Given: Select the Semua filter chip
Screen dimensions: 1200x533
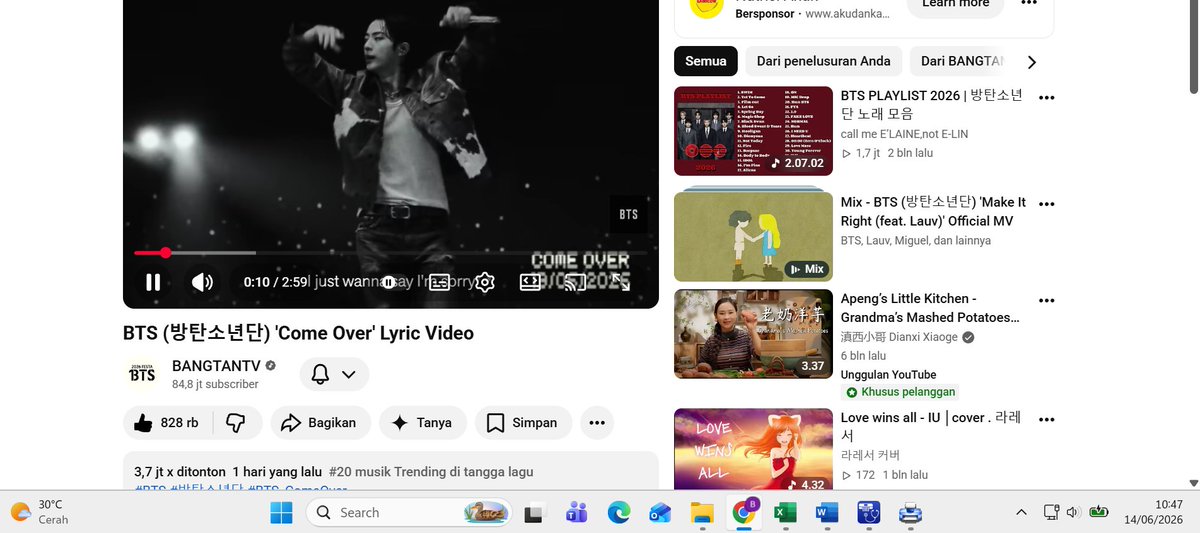Looking at the screenshot, I should tap(706, 61).
